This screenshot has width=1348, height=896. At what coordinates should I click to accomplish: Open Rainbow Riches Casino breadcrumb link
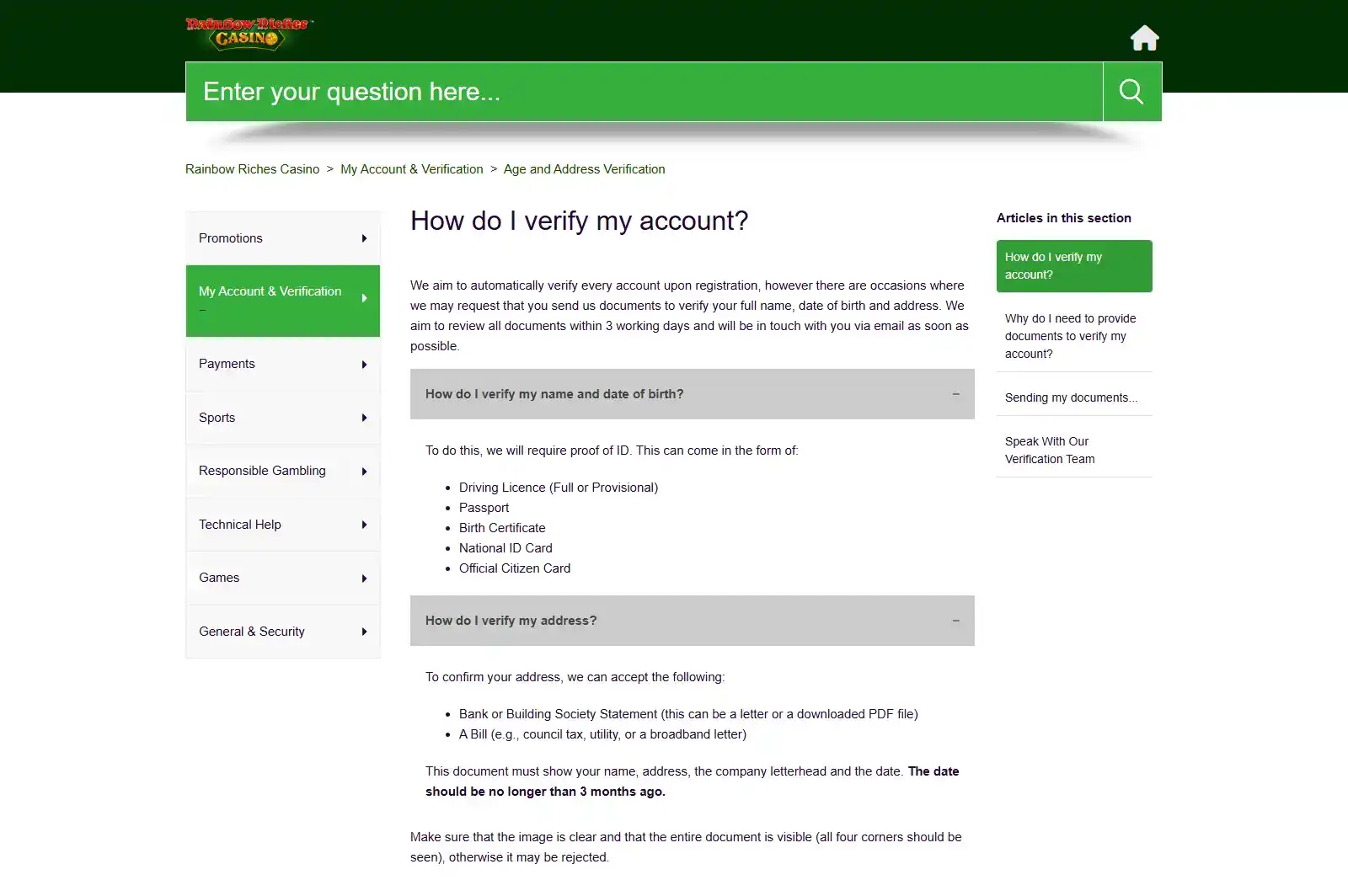point(253,169)
